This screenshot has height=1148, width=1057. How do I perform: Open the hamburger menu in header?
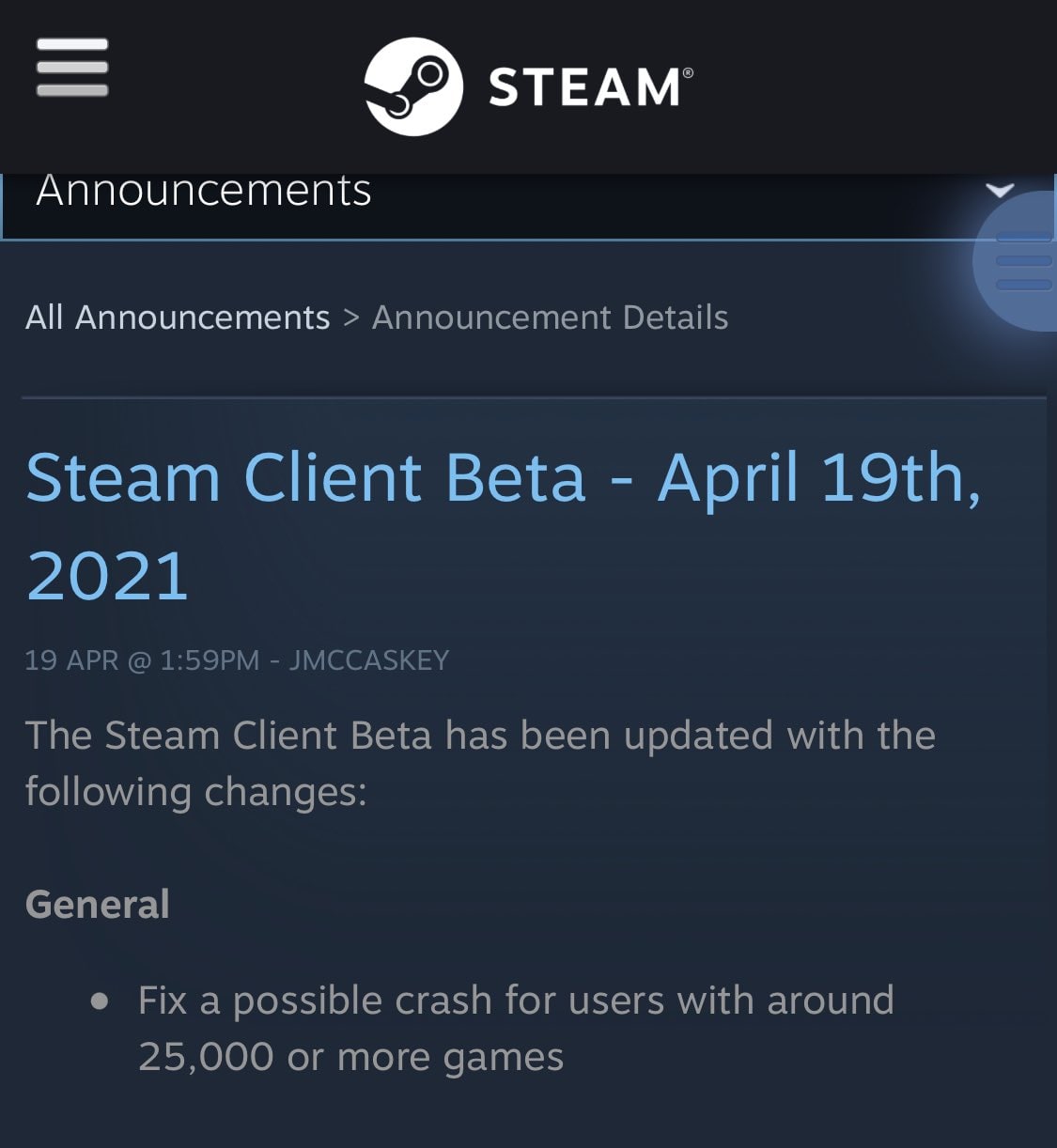click(x=72, y=68)
